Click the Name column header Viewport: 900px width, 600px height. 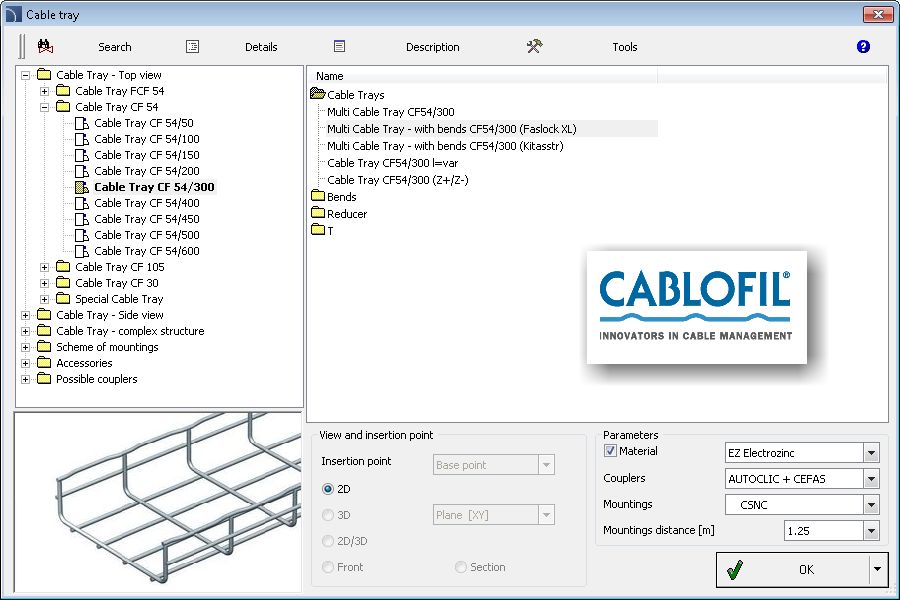click(482, 76)
